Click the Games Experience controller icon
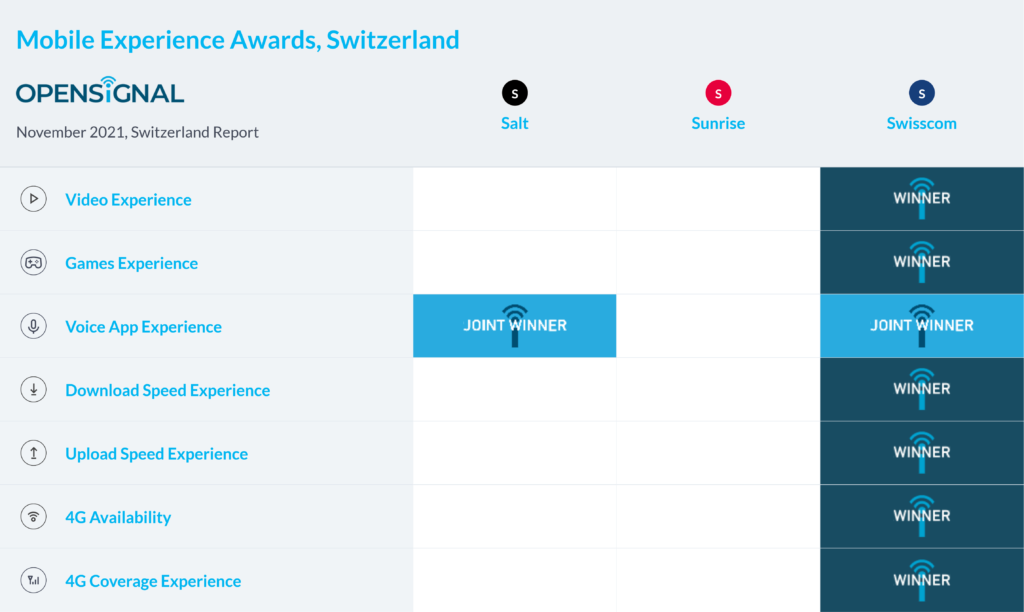This screenshot has width=1024, height=612. (34, 263)
